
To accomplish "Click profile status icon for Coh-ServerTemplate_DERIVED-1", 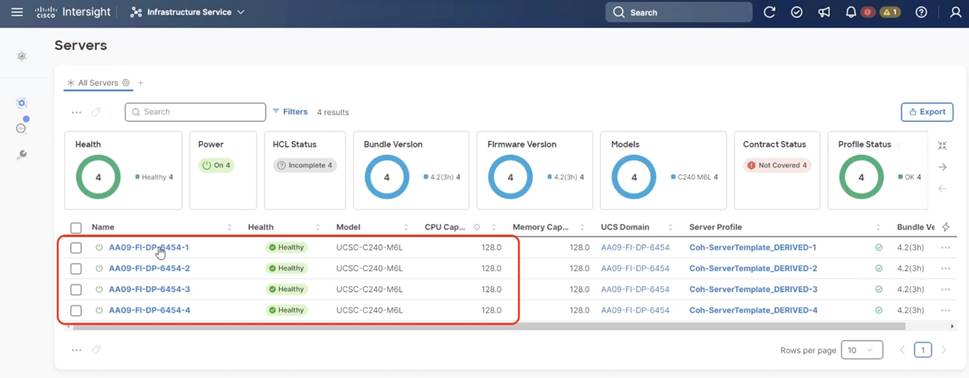I will pyautogui.click(x=879, y=248).
